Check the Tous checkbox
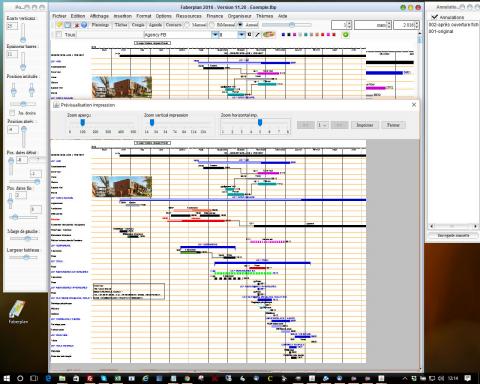This screenshot has height=384, width=480. point(59,34)
